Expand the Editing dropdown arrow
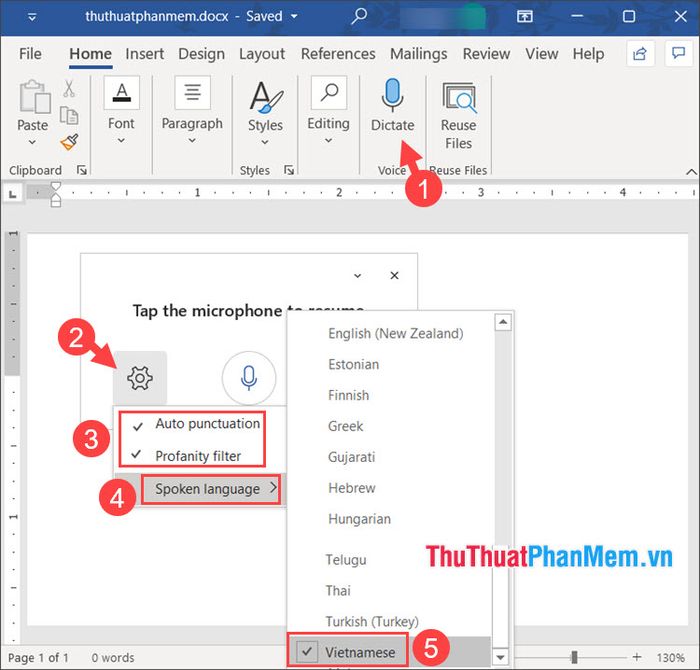 point(329,141)
